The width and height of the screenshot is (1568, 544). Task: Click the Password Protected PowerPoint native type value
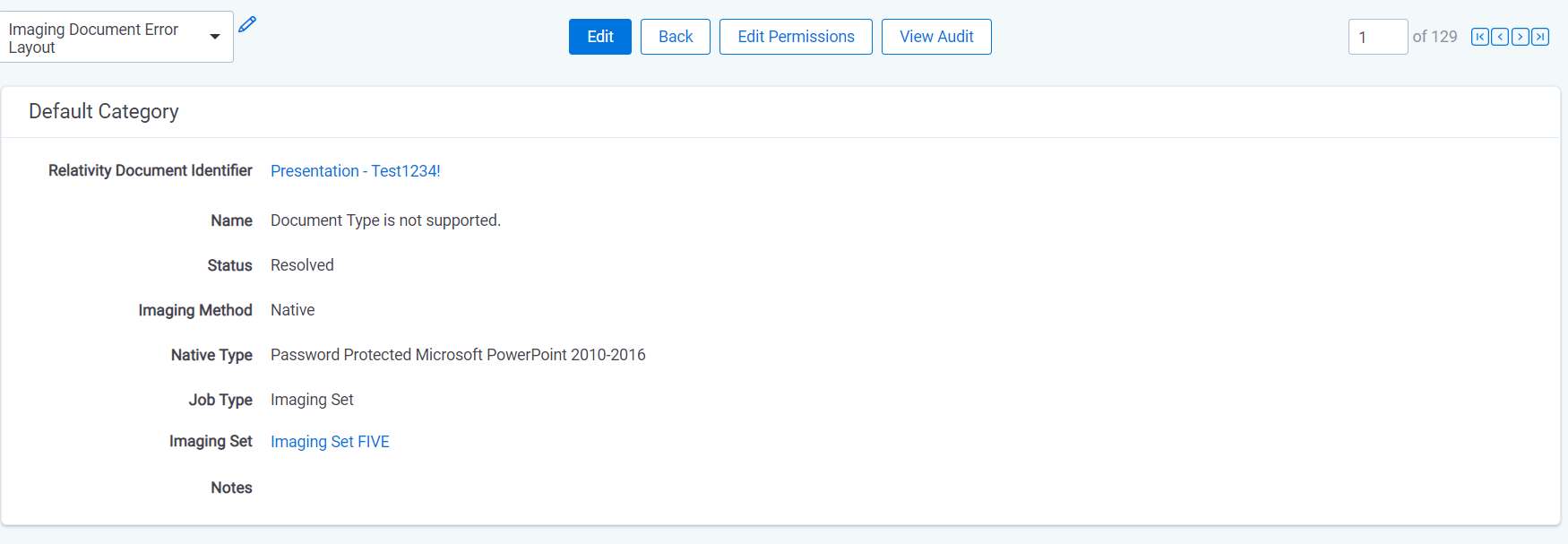[x=458, y=355]
